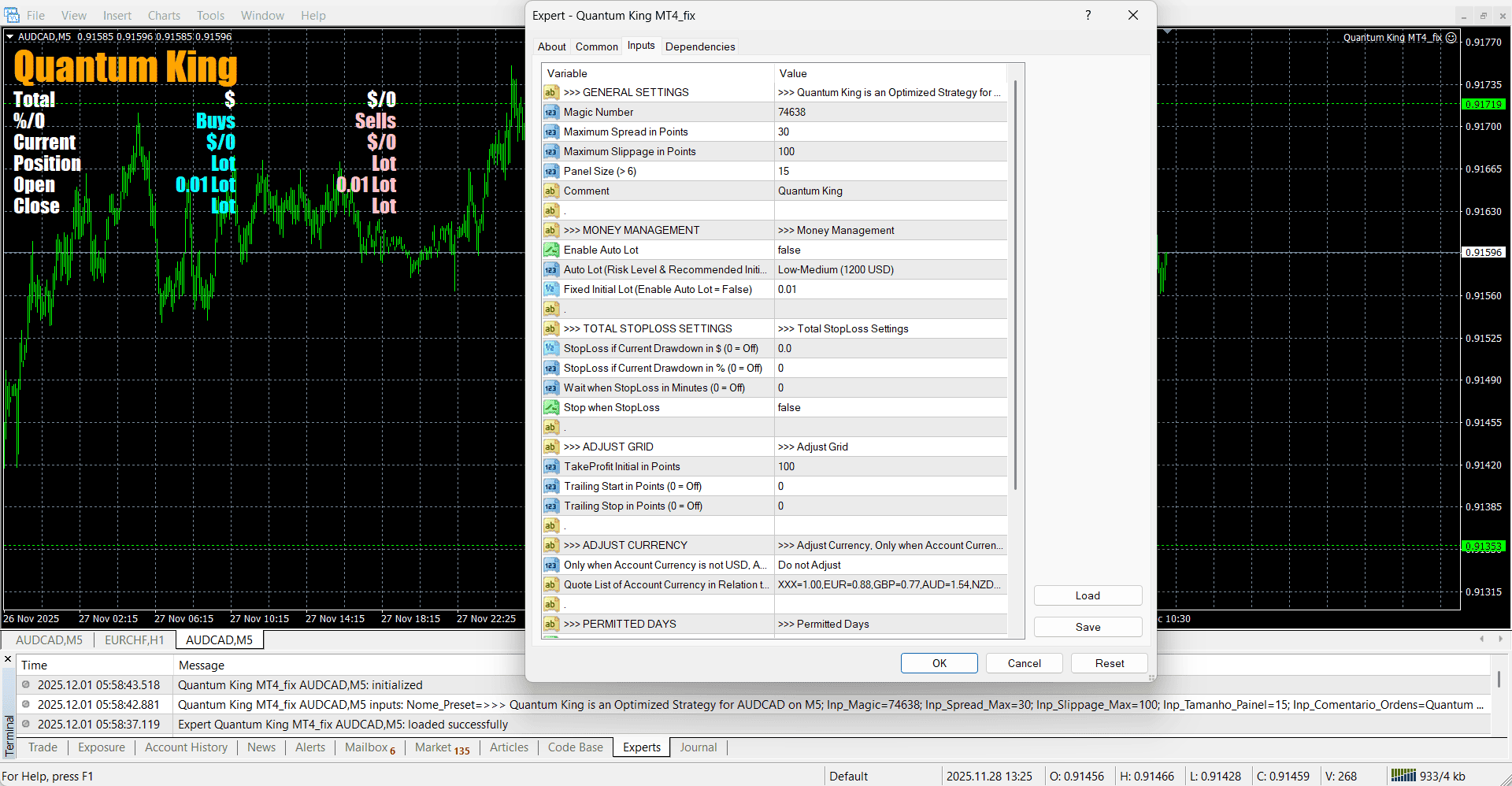
Task: Click the ab icon beside PERMITTED DAYS
Action: pyautogui.click(x=550, y=624)
